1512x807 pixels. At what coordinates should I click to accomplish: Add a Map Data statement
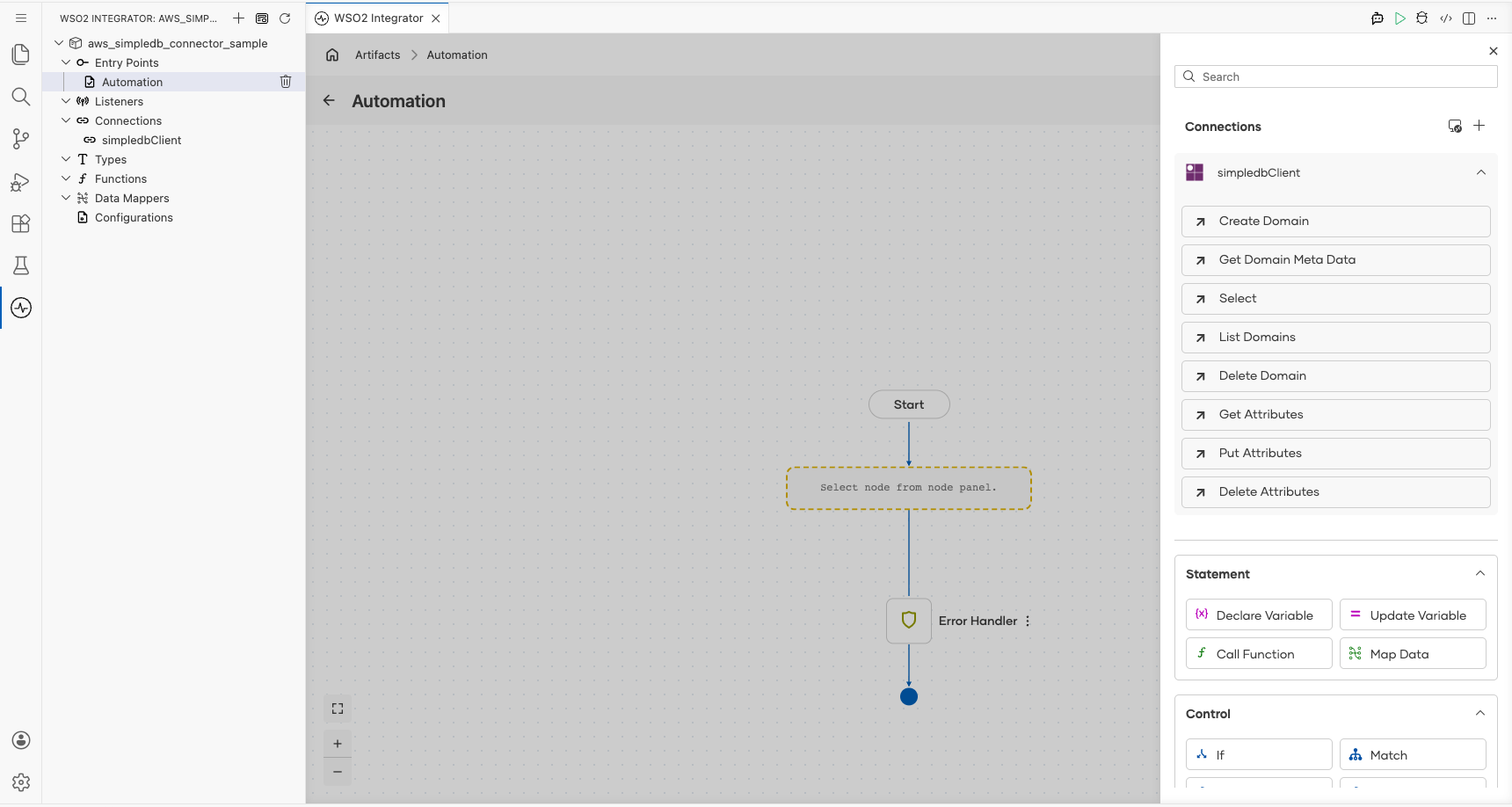(1413, 654)
